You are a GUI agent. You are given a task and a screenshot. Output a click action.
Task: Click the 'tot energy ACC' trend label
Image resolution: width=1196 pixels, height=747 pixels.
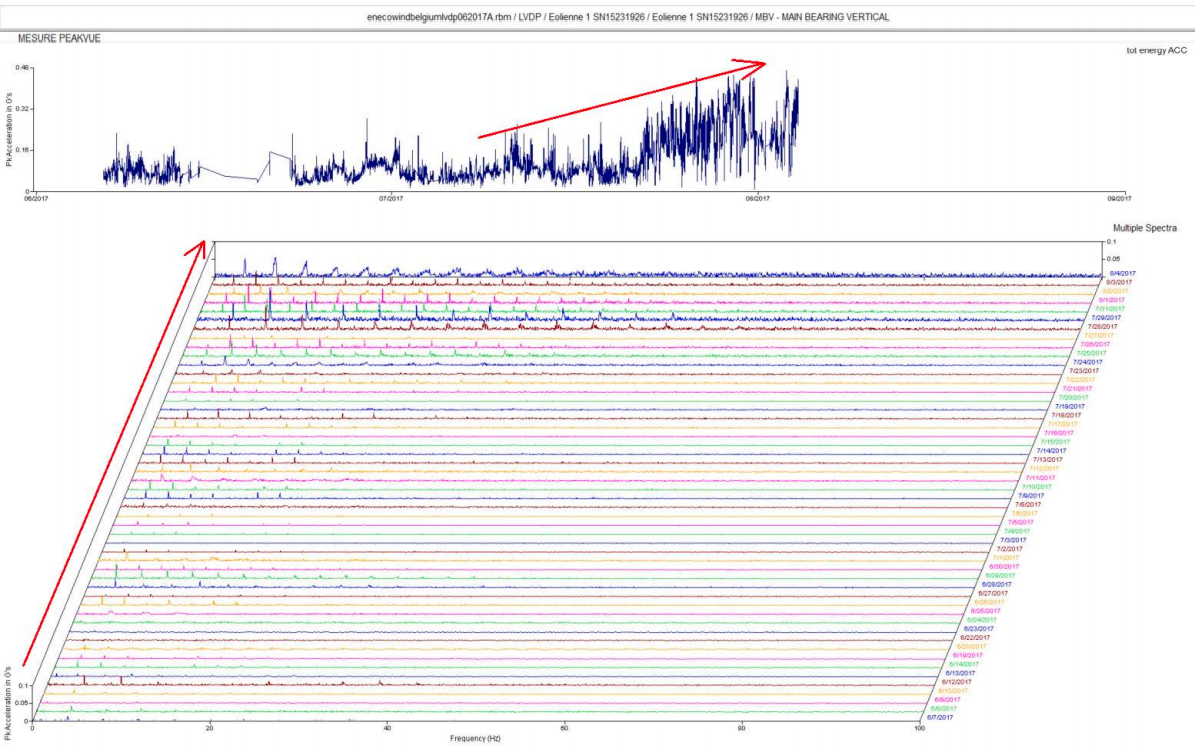coord(1155,49)
